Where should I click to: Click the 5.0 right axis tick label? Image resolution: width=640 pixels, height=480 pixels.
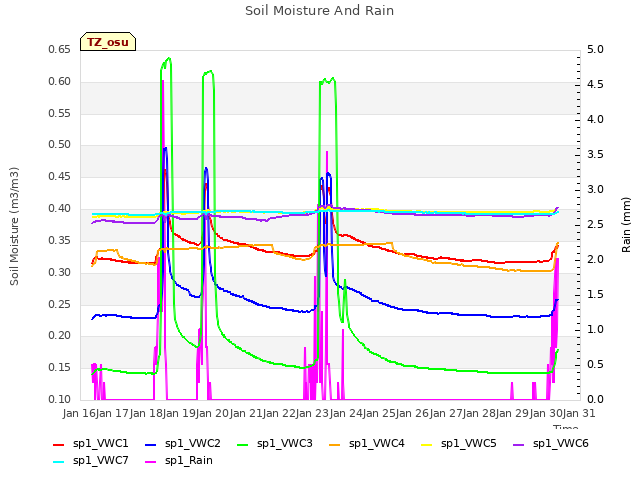[x=595, y=50]
